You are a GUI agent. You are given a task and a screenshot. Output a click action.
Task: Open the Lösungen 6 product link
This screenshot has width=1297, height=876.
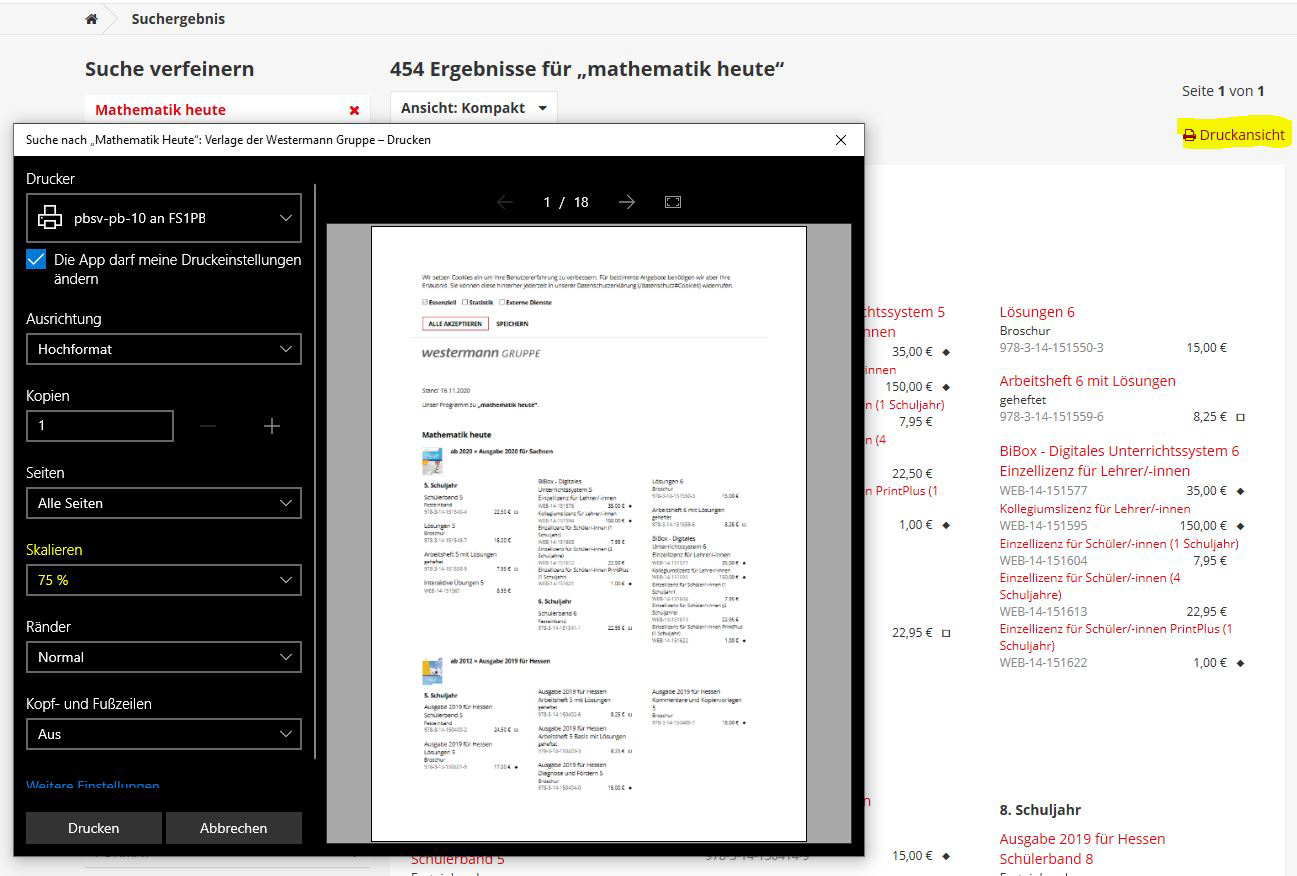[x=1037, y=312]
